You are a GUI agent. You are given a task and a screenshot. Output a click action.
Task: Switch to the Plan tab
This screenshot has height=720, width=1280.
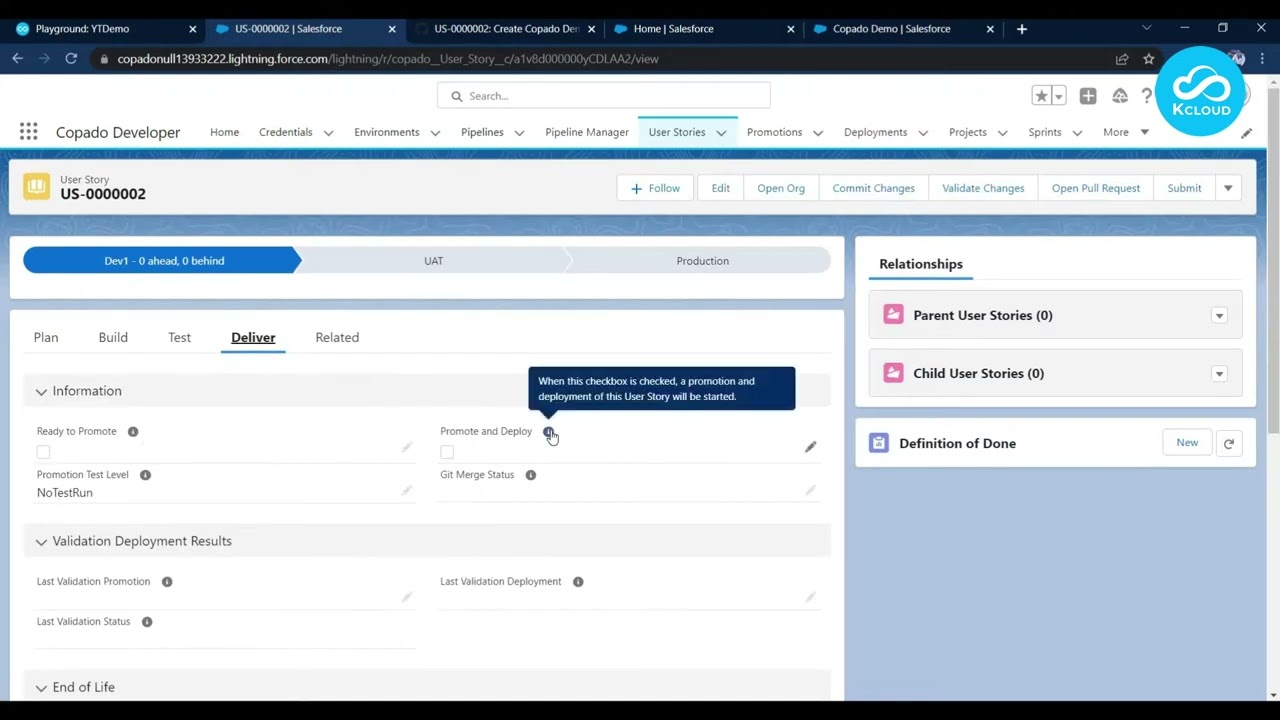46,337
